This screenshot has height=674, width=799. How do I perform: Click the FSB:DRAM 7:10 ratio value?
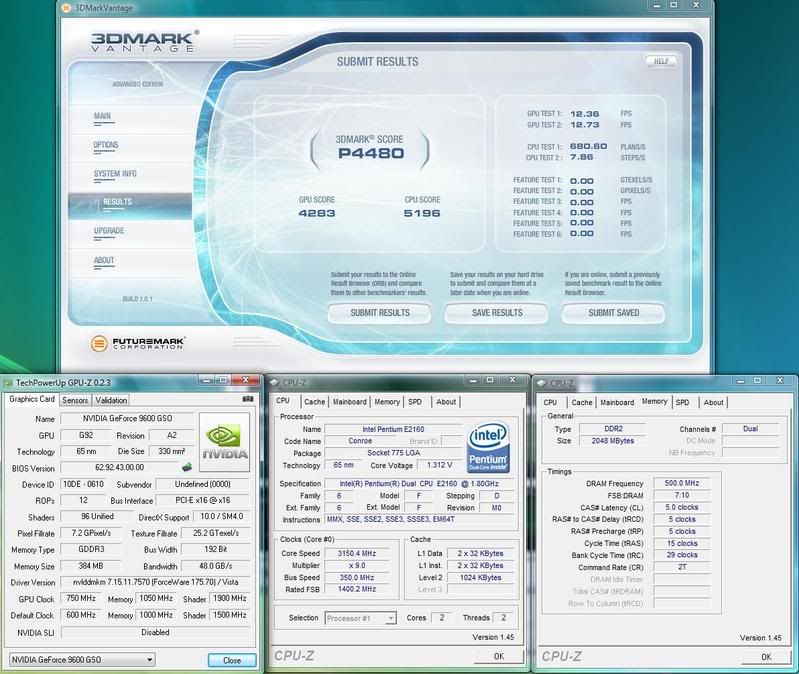tap(682, 495)
